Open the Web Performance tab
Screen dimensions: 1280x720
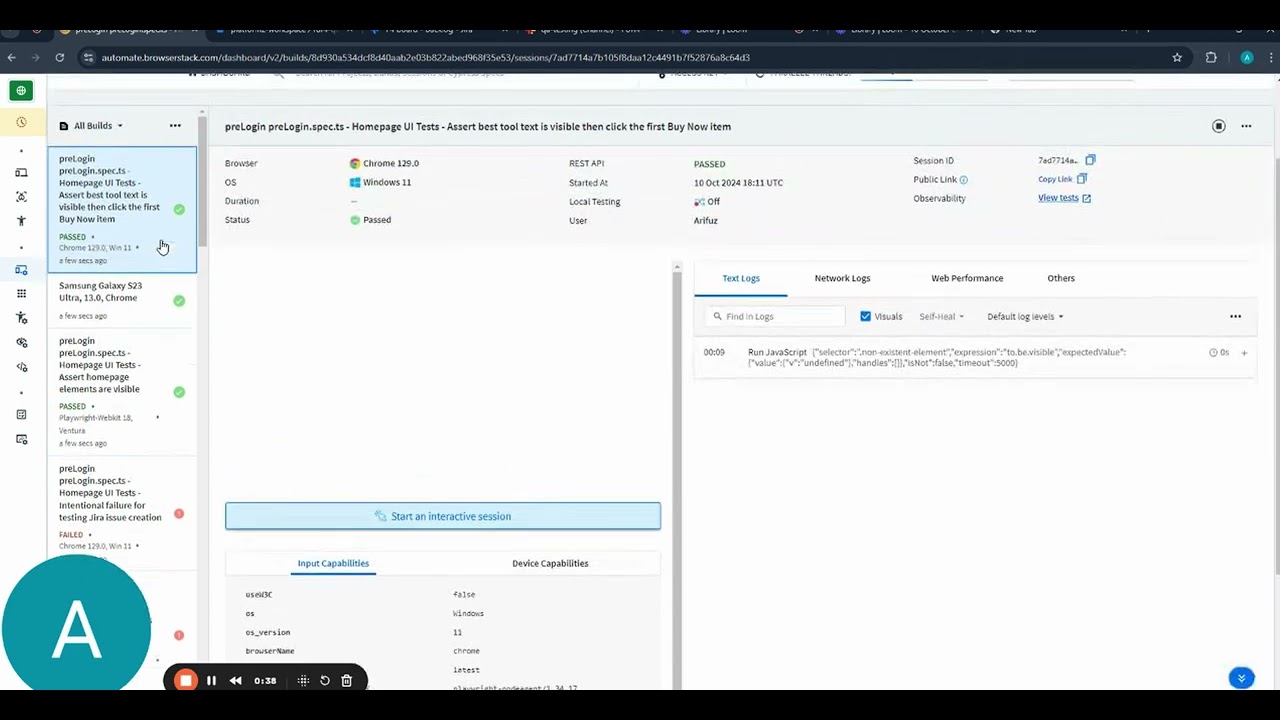point(967,278)
